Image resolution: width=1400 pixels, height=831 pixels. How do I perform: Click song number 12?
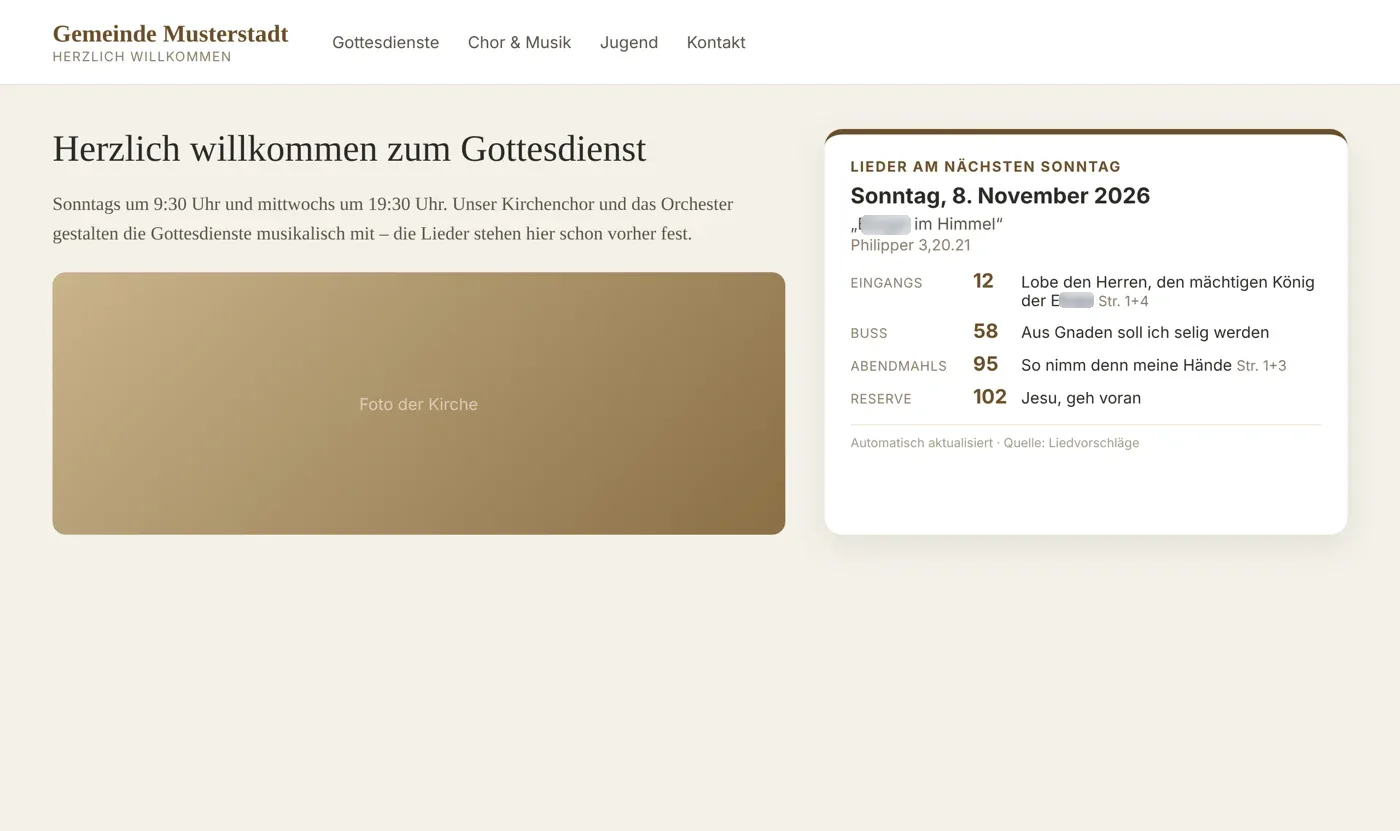click(983, 281)
